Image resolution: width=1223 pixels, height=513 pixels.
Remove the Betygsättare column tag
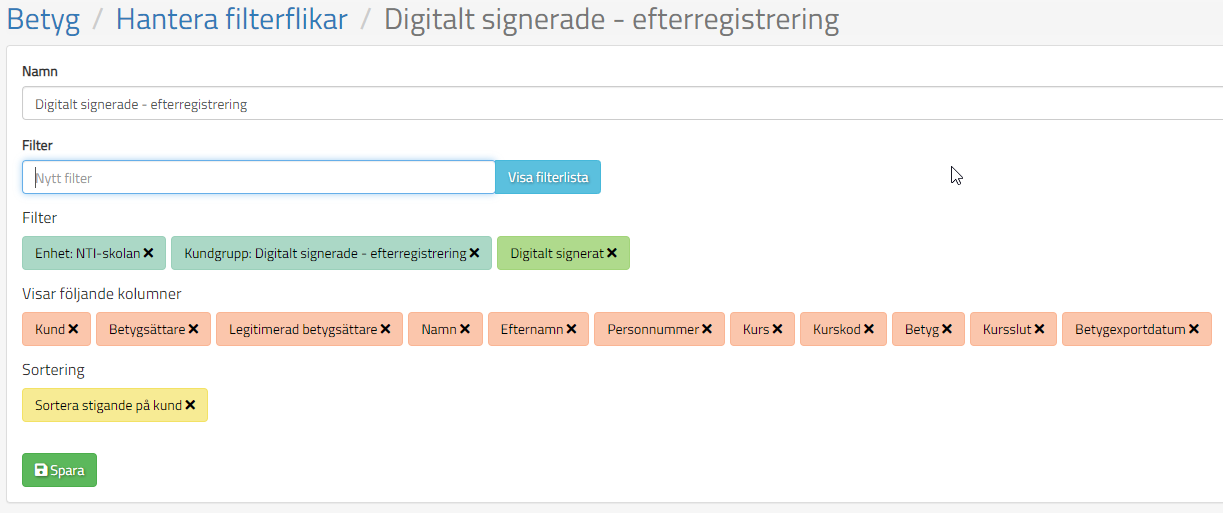[x=193, y=329]
